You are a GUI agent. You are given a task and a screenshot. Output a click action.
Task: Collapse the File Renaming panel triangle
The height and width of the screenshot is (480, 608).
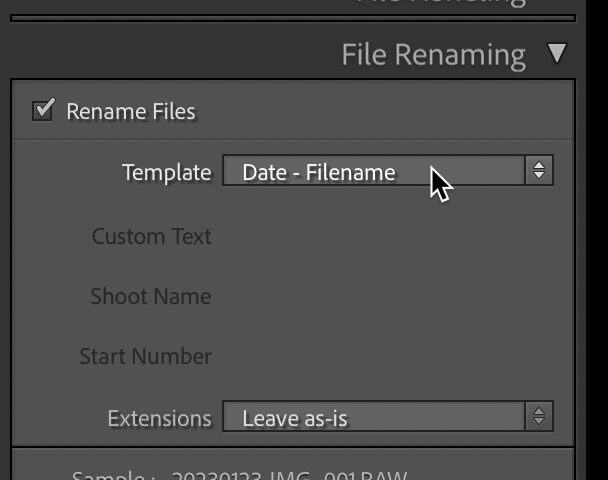click(557, 54)
